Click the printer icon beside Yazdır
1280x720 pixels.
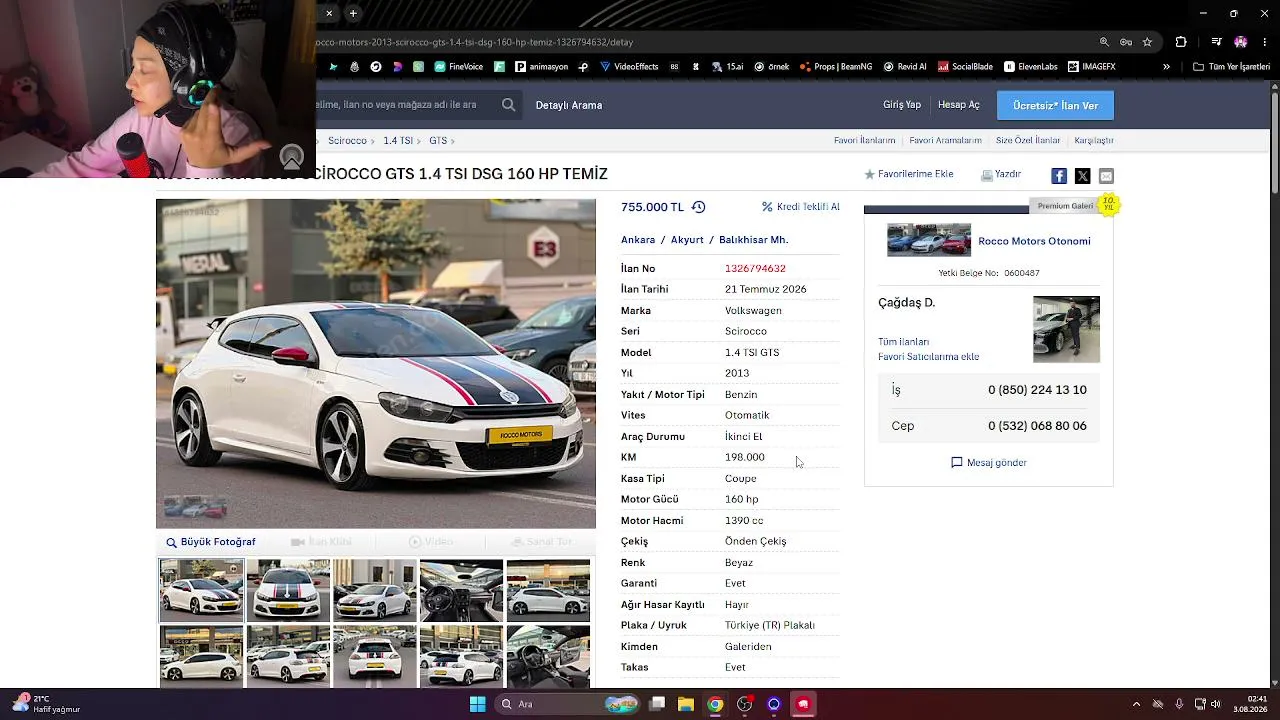[987, 175]
